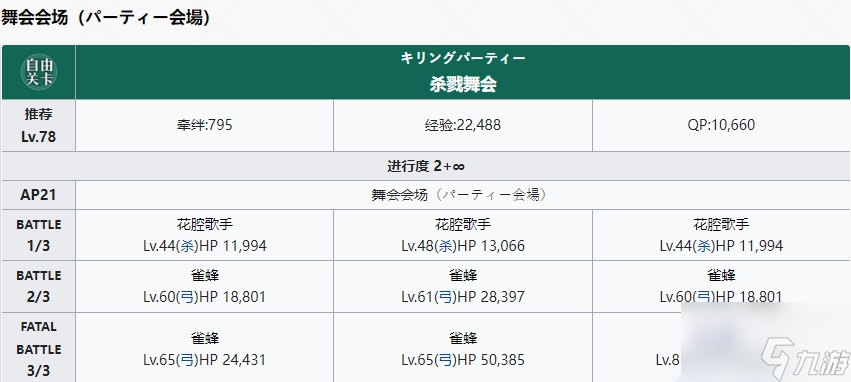Screen dimensions: 851x382
Task: Open the 弓 class link for Lv.65 雀蜂 HP 50,385
Action: point(446,360)
